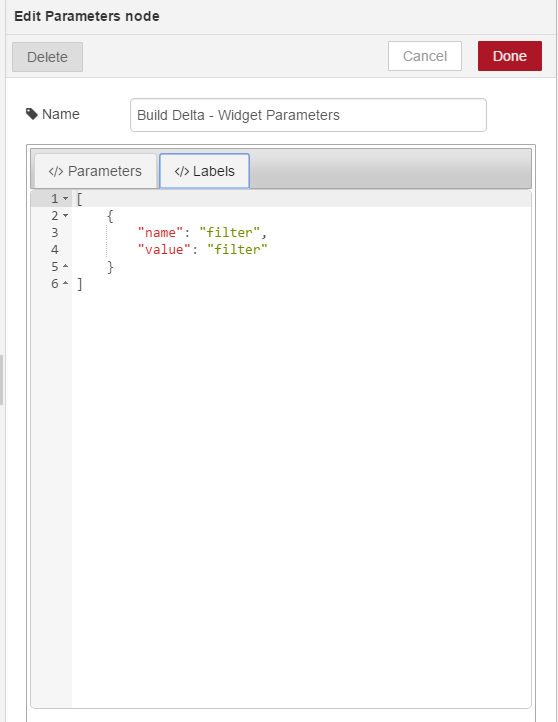Image resolution: width=558 pixels, height=722 pixels.
Task: Click the fold end marker on line 5
Action: click(65, 266)
